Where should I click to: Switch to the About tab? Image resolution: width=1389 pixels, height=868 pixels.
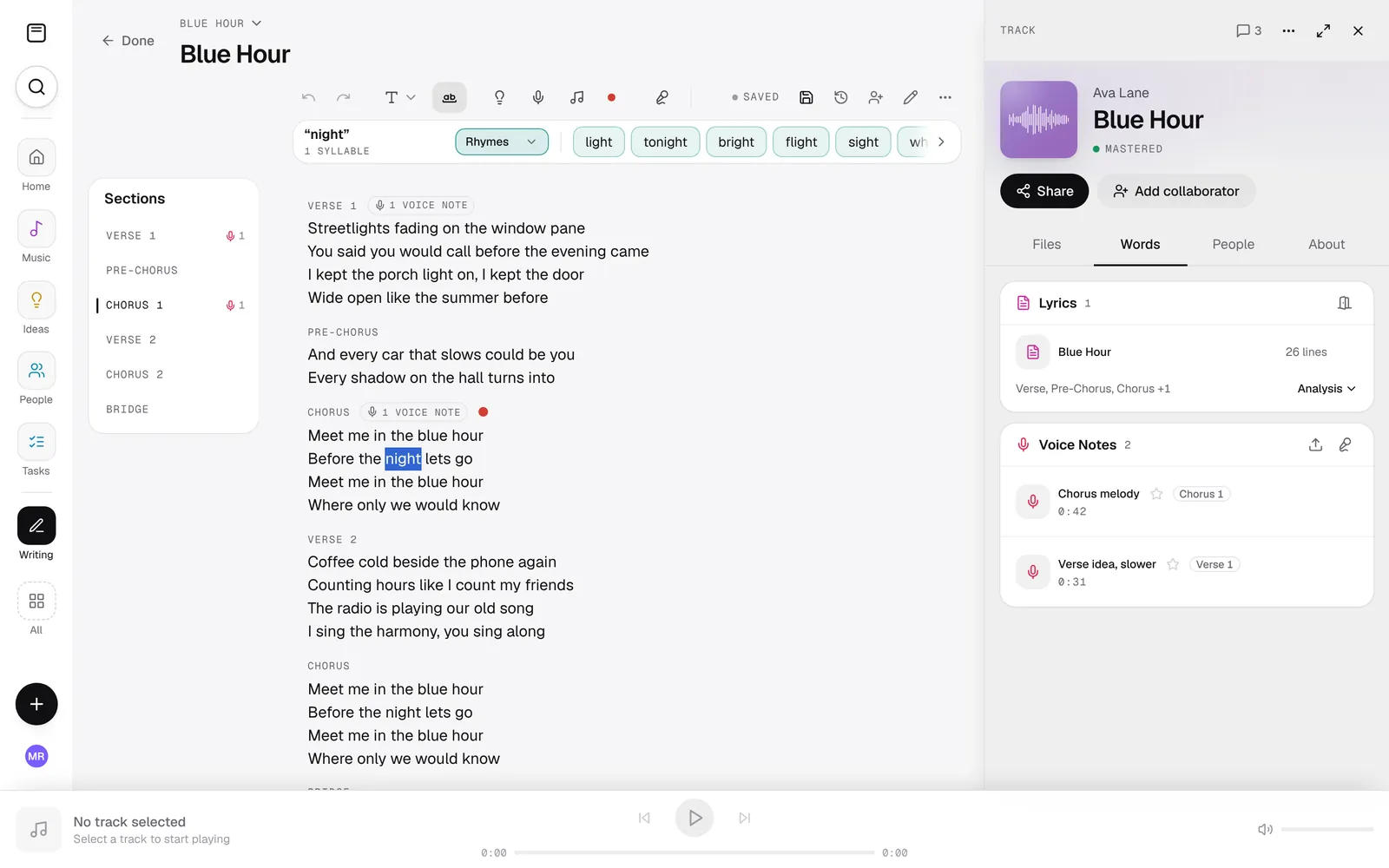click(1326, 244)
